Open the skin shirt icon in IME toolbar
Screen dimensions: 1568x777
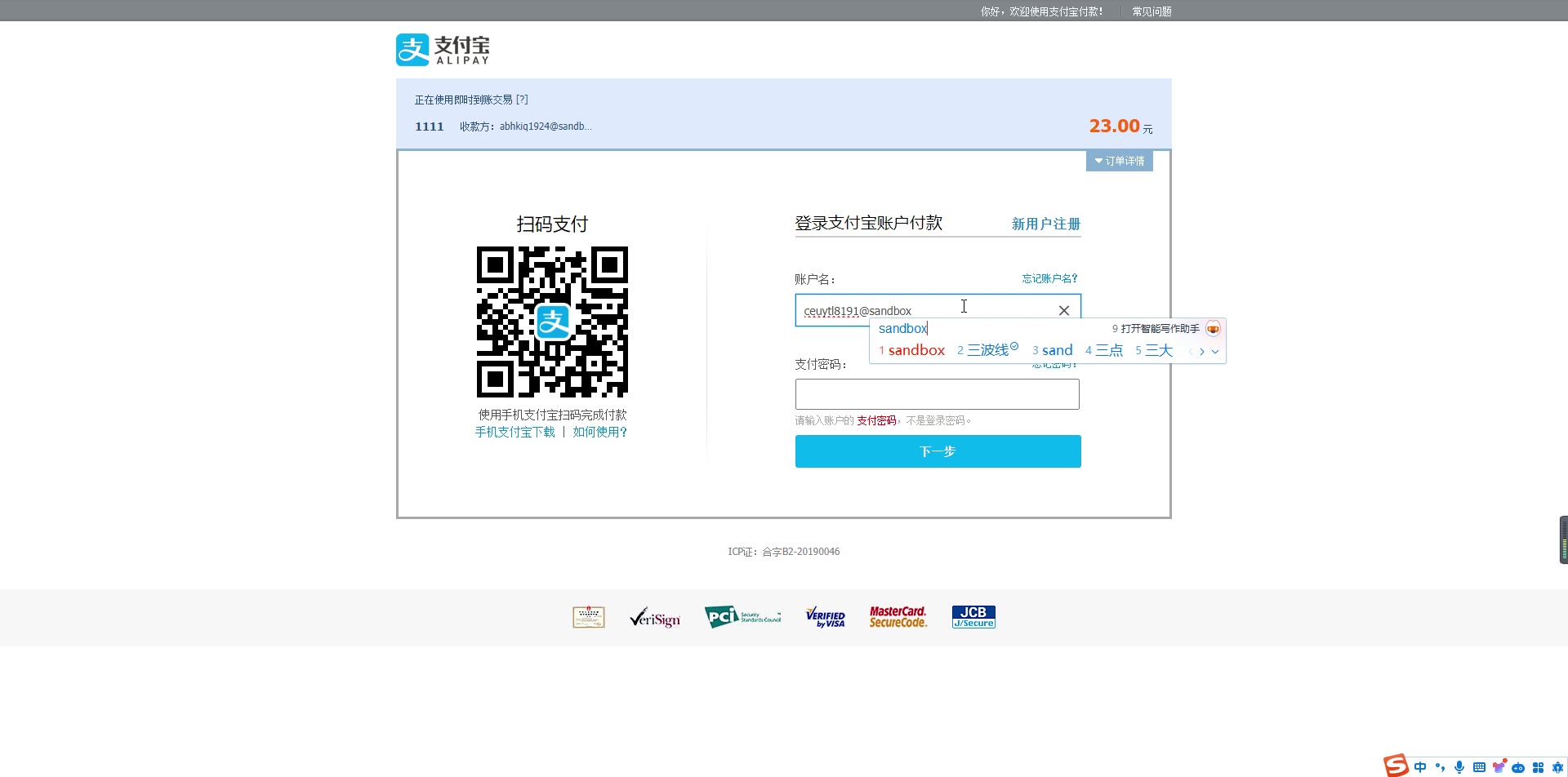[x=1499, y=766]
